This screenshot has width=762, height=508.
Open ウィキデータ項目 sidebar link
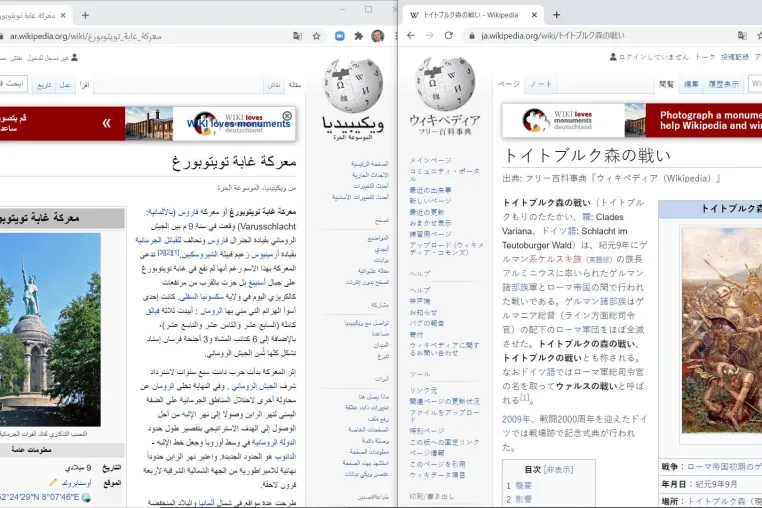point(437,474)
